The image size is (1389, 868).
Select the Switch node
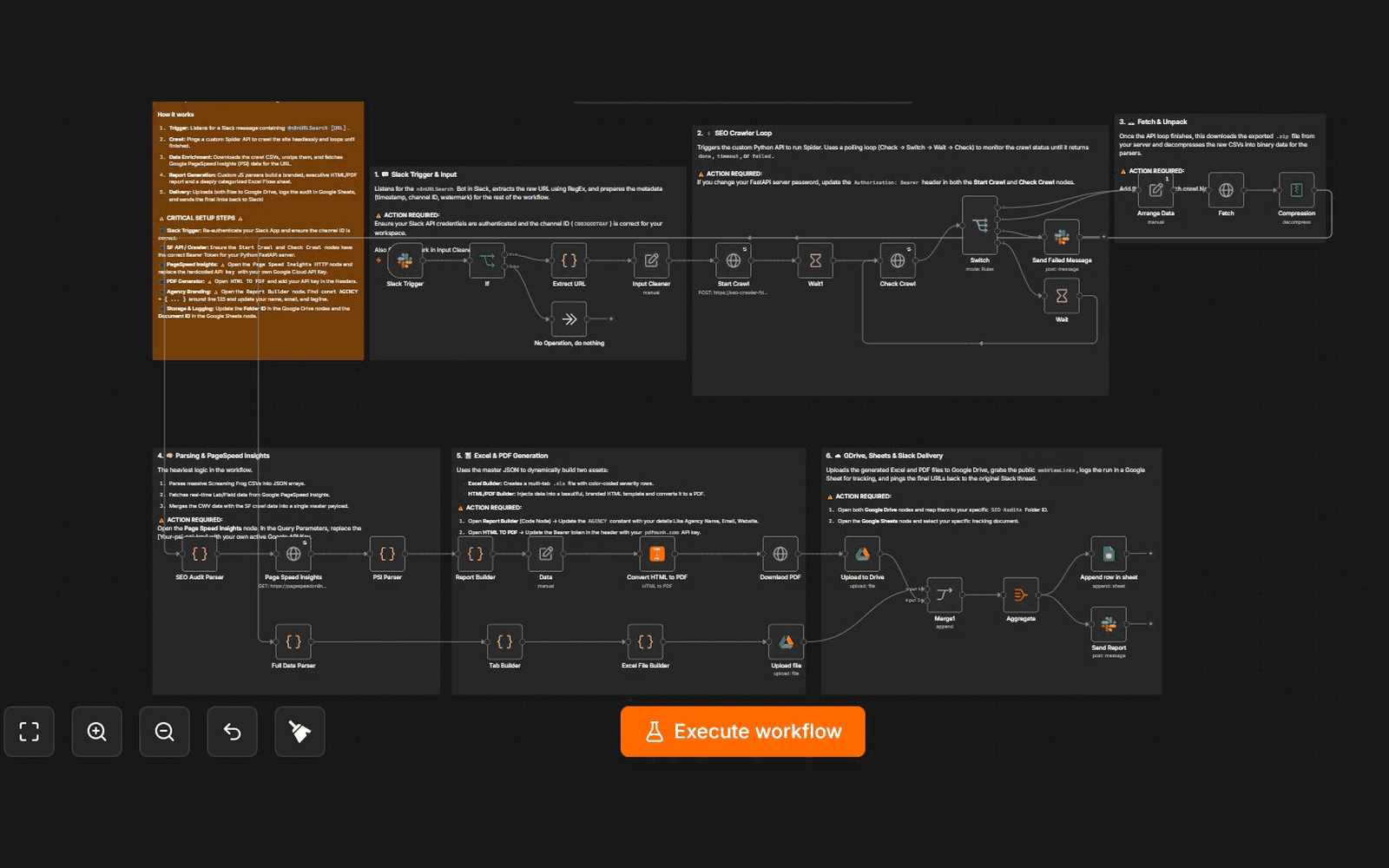click(x=980, y=226)
